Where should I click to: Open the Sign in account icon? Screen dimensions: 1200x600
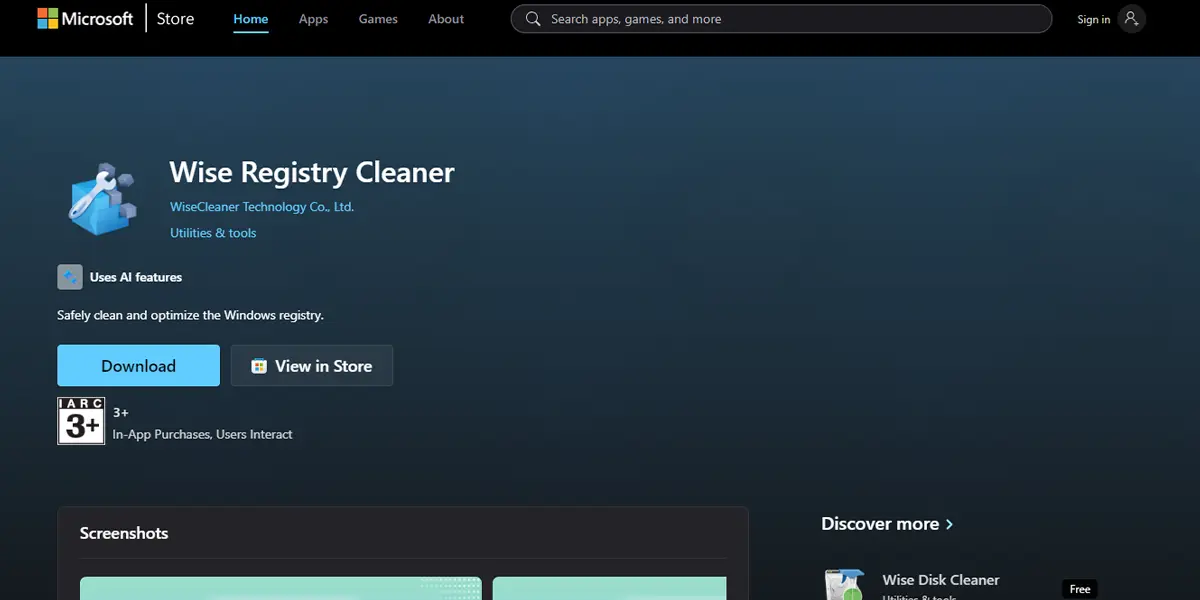(x=1131, y=18)
